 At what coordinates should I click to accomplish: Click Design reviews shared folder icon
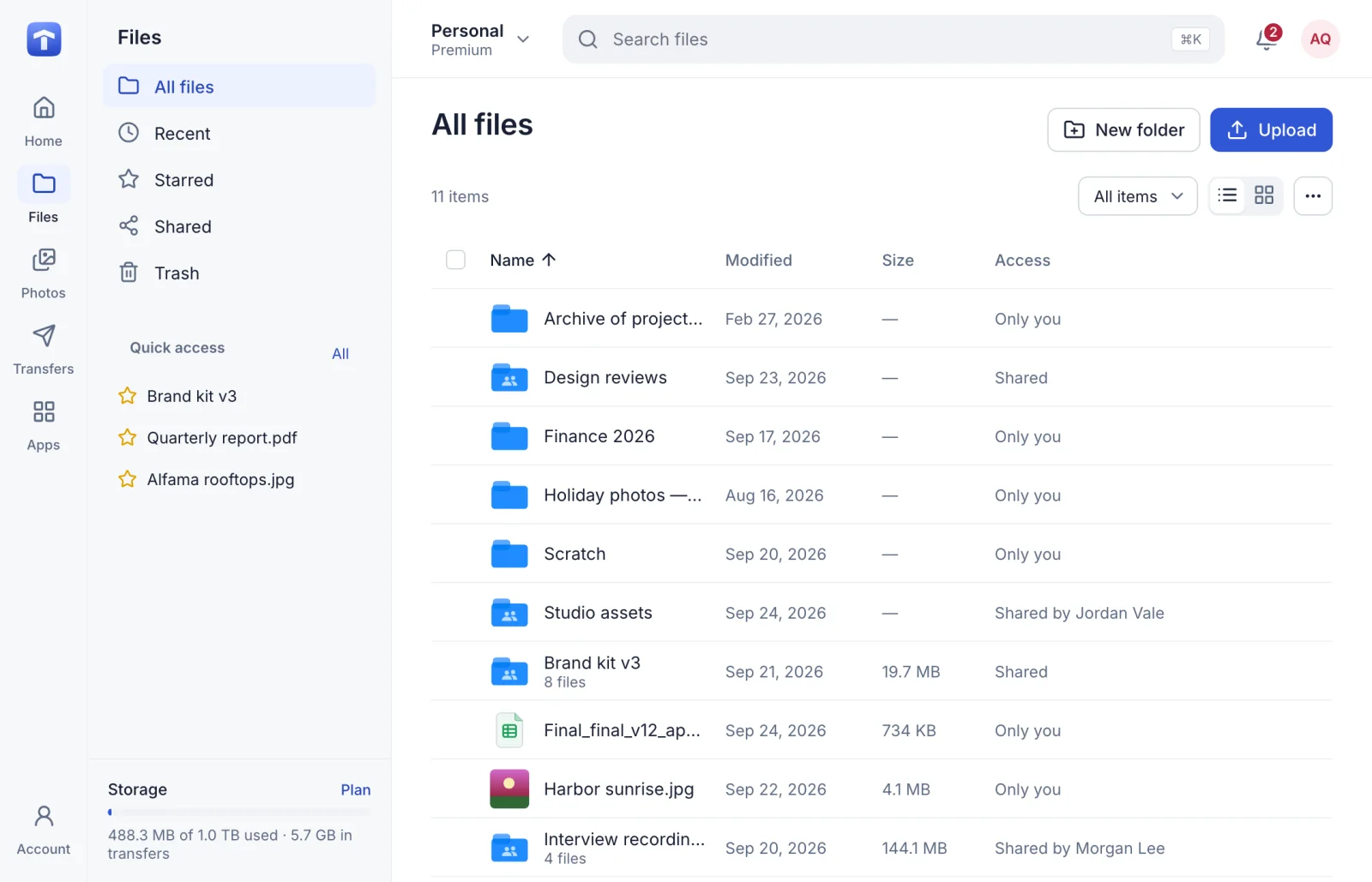509,378
